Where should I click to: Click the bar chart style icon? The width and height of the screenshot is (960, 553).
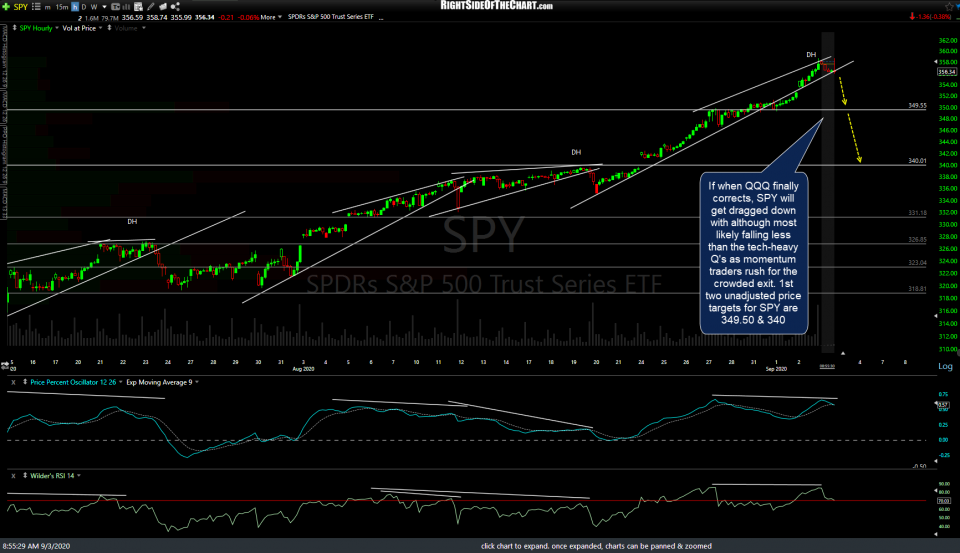tap(127, 7)
